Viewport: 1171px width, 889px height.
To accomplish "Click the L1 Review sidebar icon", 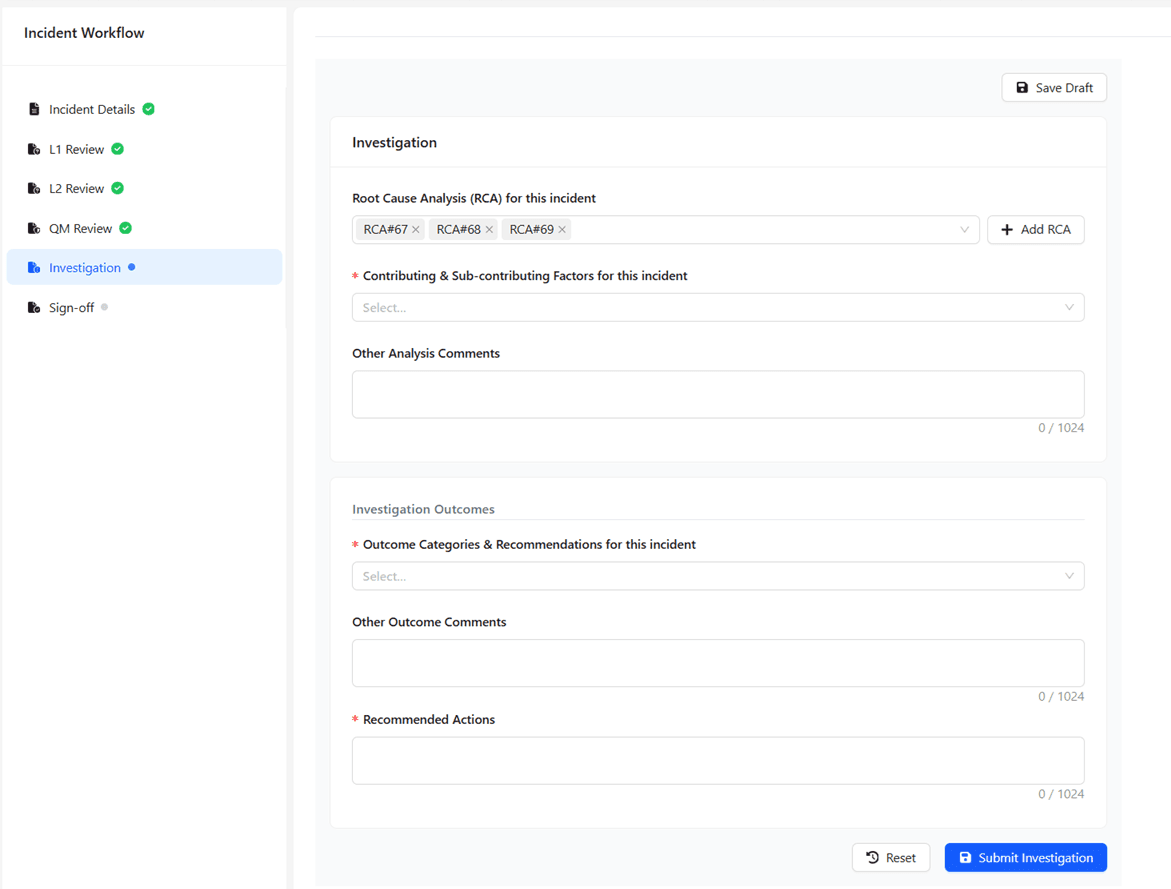I will (34, 149).
